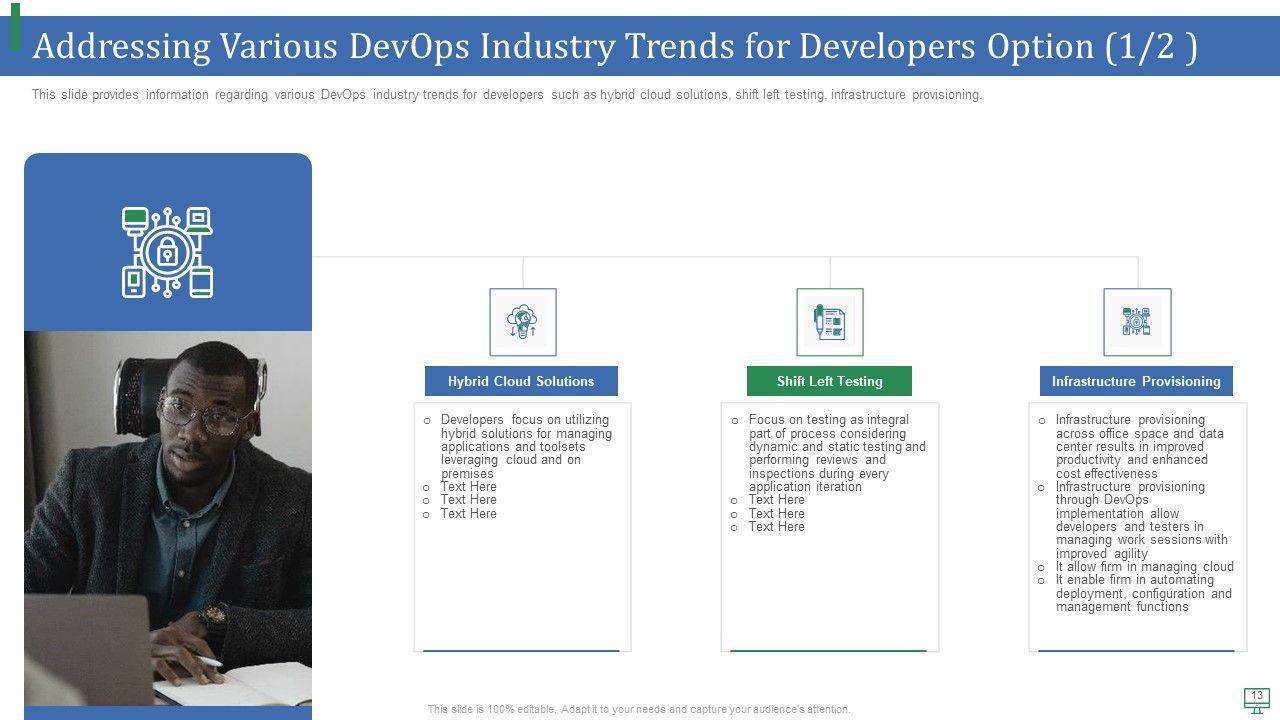Click the green accent bar beside the title
1280x720 pixels.
(x=15, y=27)
